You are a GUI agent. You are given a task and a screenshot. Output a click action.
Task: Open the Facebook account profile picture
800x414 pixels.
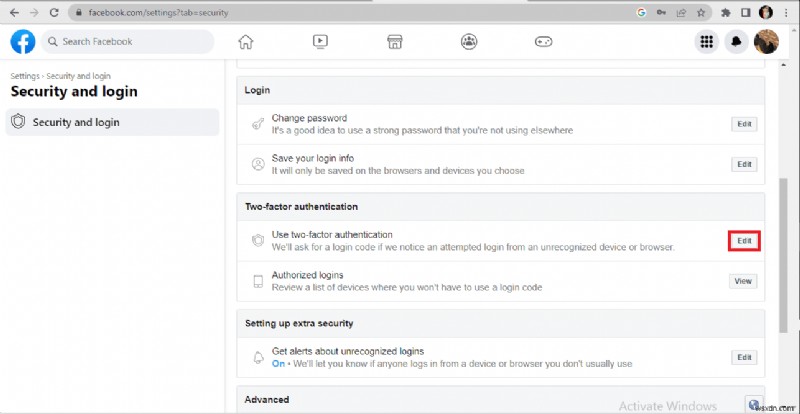point(766,42)
